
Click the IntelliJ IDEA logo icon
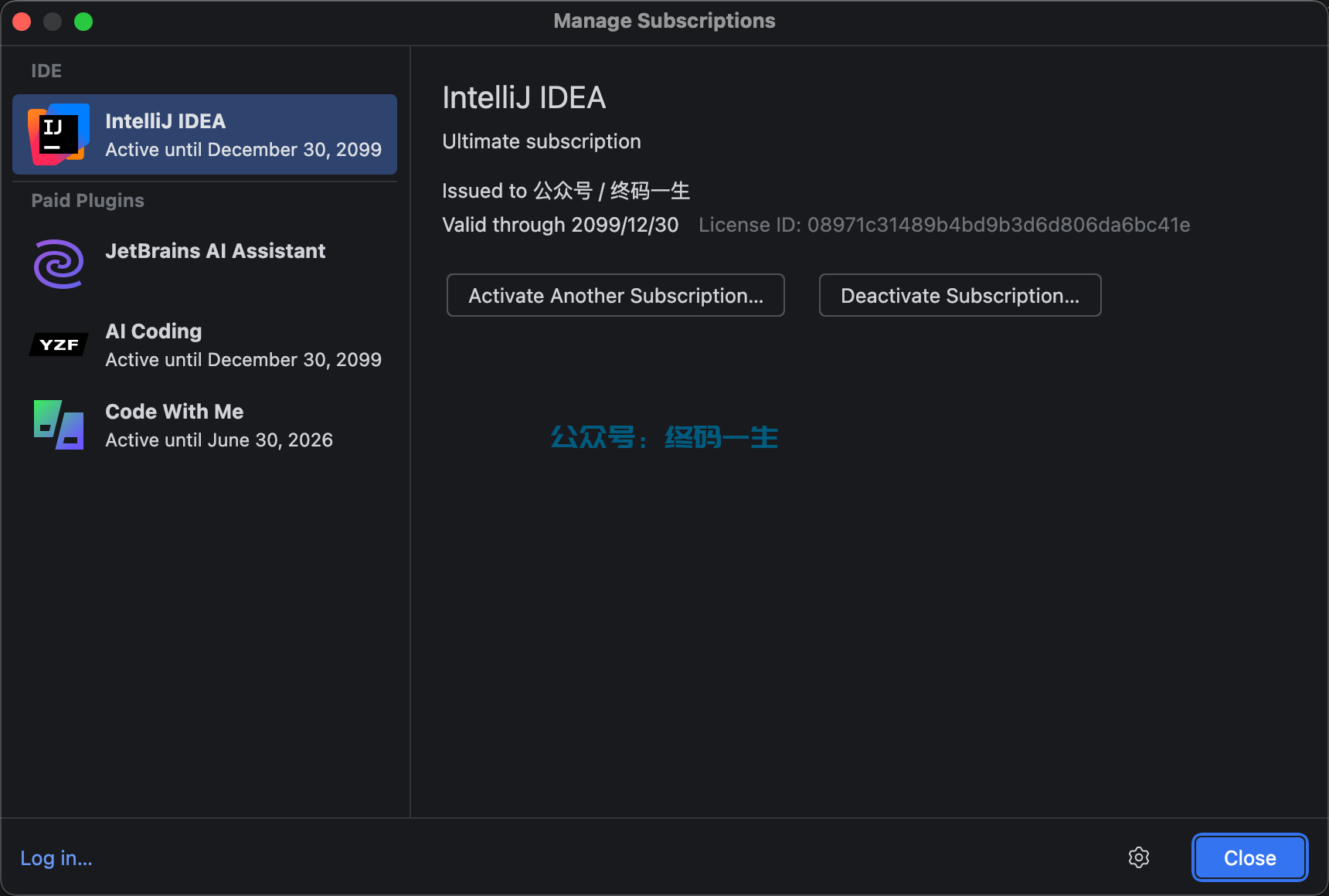[x=59, y=134]
